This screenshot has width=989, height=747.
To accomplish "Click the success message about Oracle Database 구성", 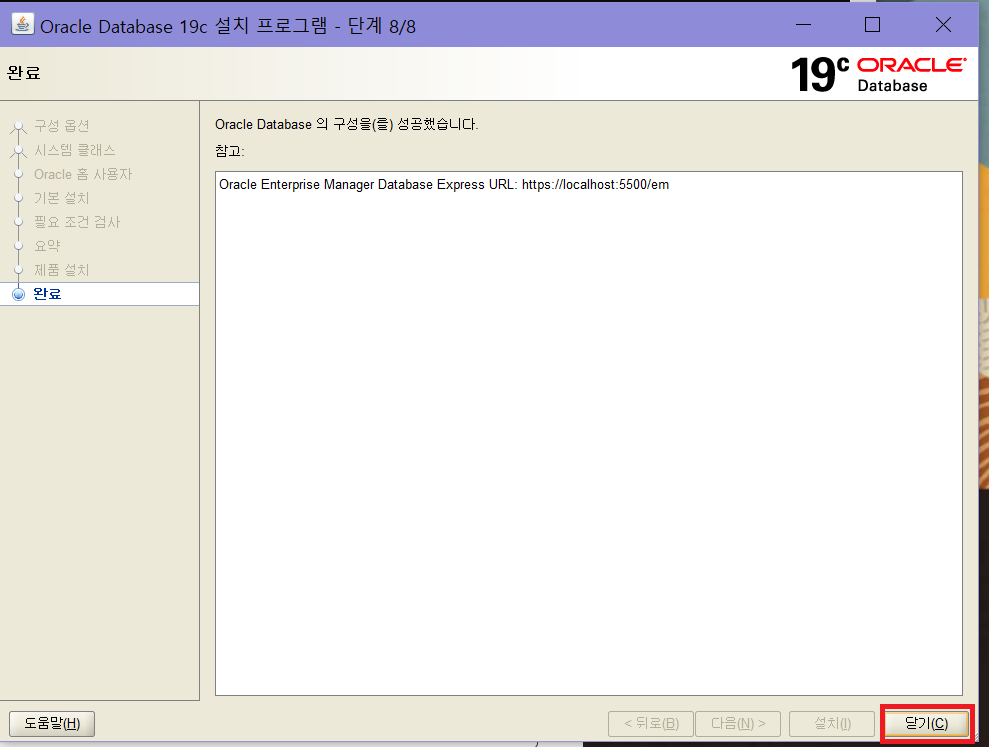I will [346, 124].
